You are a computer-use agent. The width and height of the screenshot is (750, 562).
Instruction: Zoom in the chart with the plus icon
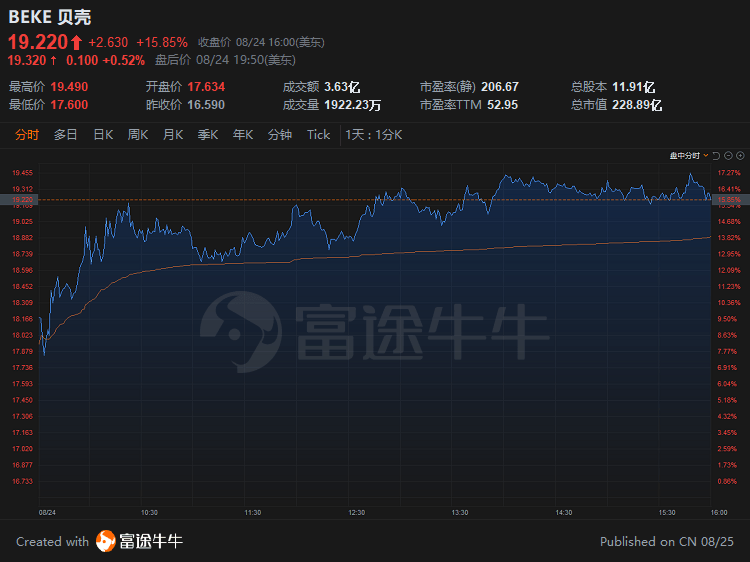tap(740, 155)
